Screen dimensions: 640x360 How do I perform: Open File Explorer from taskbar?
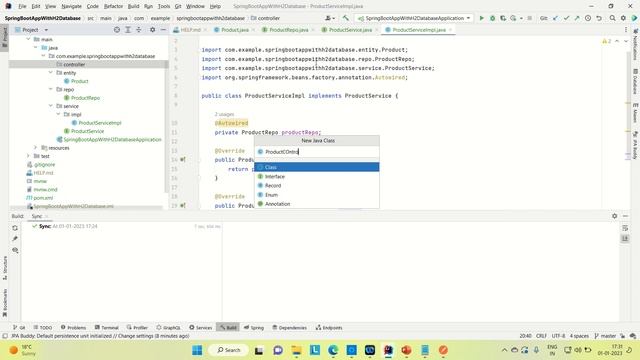(296, 350)
